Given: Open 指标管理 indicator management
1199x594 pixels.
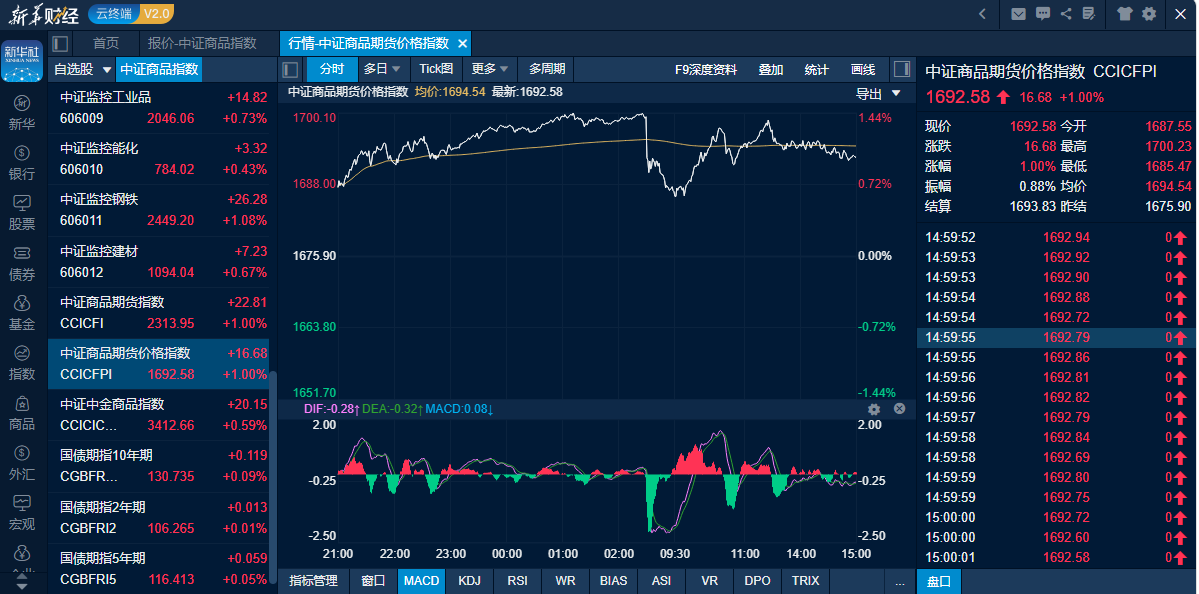Looking at the screenshot, I should coord(314,581).
